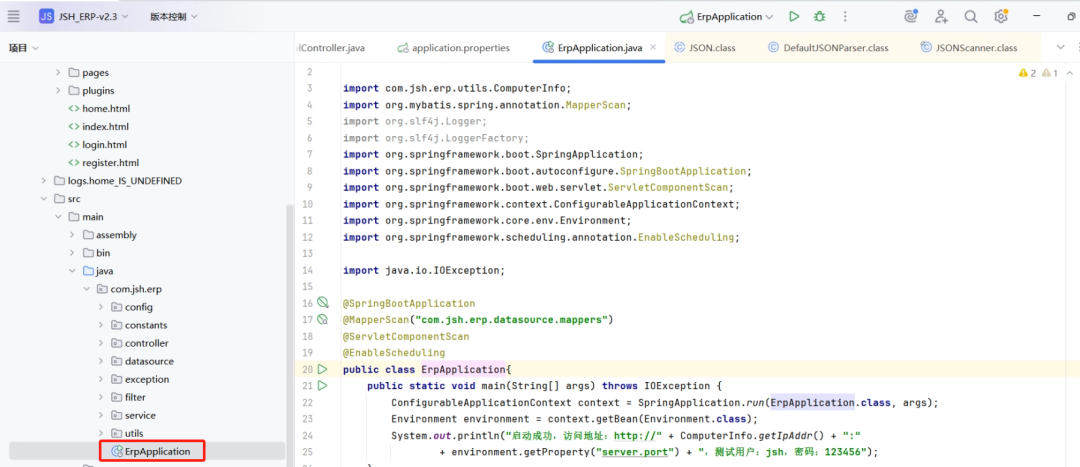This screenshot has height=467, width=1080.
Task: Click Spring icon in run configuration selector
Action: point(685,17)
